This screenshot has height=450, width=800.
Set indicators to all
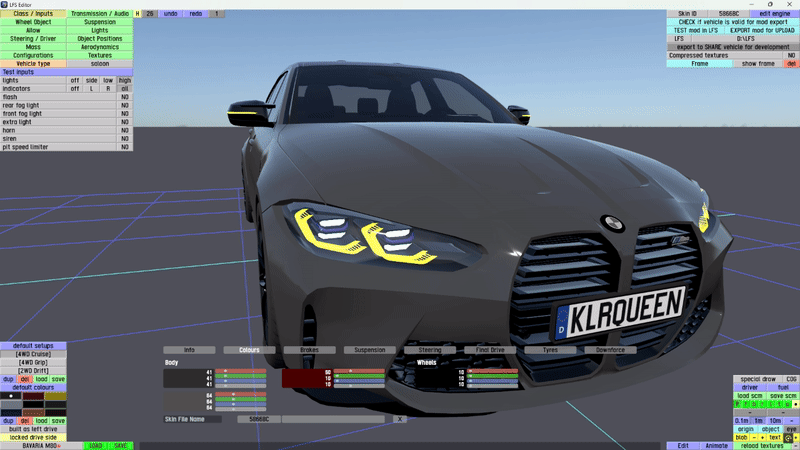pyautogui.click(x=125, y=89)
